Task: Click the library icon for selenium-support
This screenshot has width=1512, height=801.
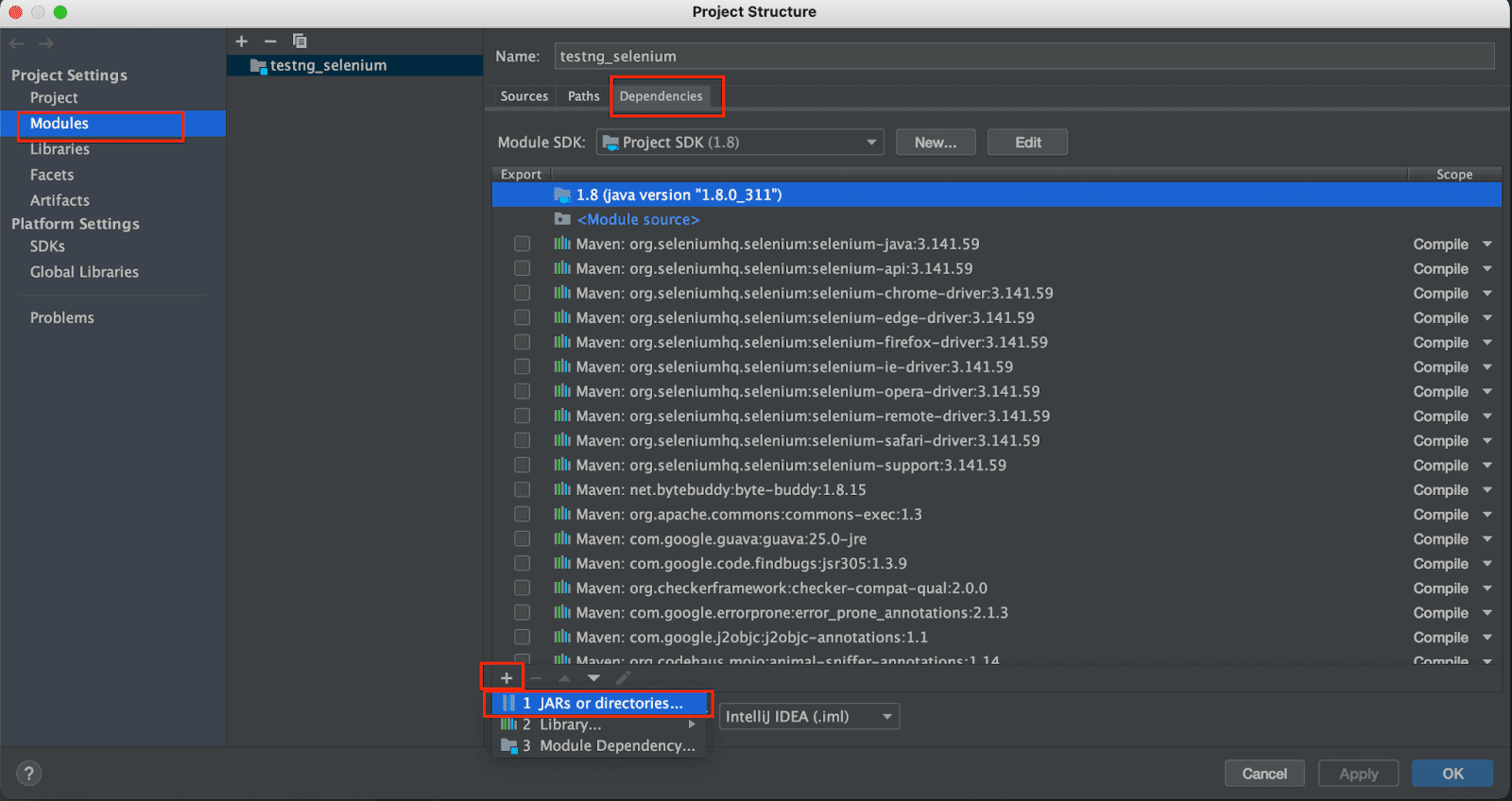Action: [x=562, y=465]
